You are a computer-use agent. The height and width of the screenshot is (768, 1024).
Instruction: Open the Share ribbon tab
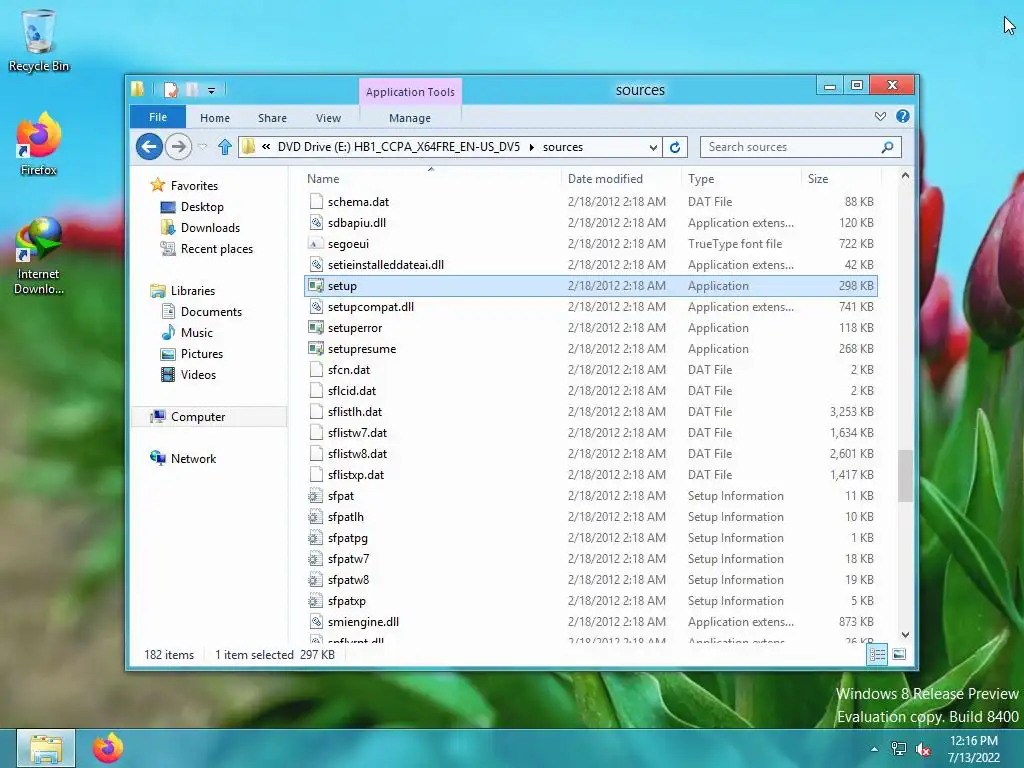click(x=272, y=118)
